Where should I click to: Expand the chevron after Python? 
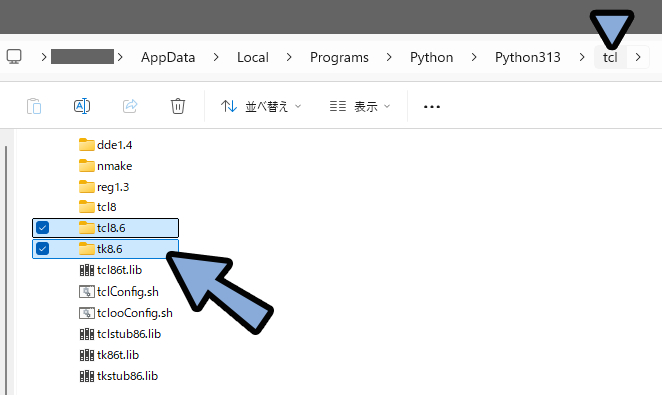(474, 57)
